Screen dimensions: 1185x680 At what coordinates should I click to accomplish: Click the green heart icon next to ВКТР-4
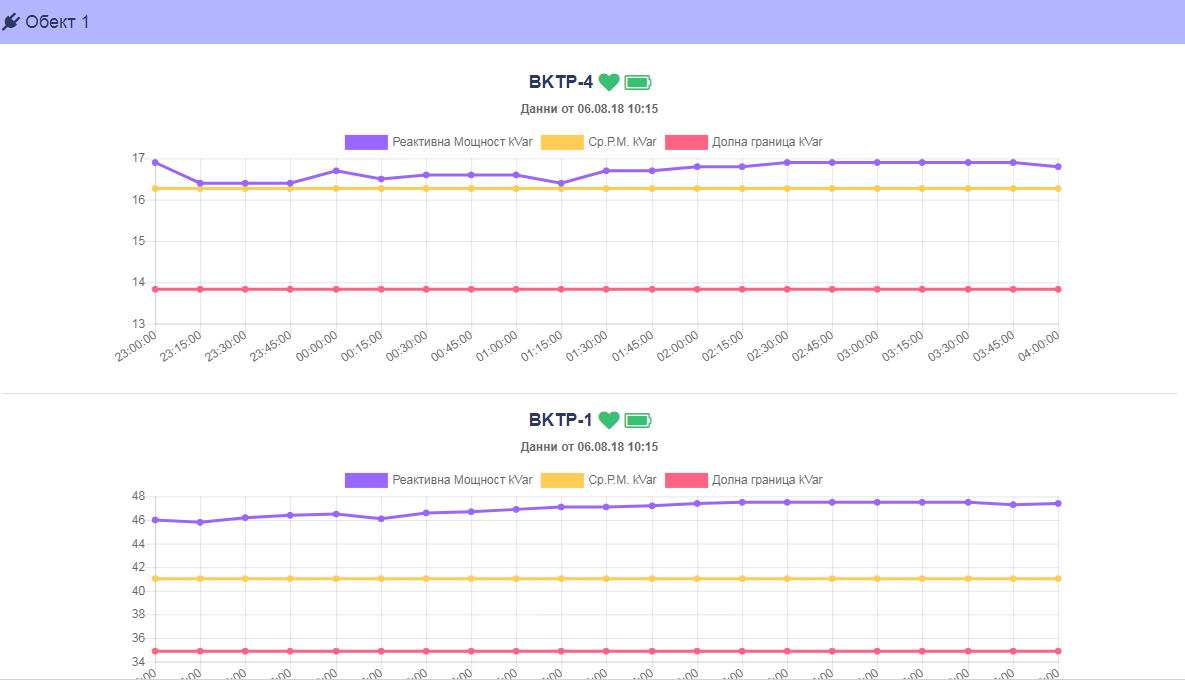608,82
